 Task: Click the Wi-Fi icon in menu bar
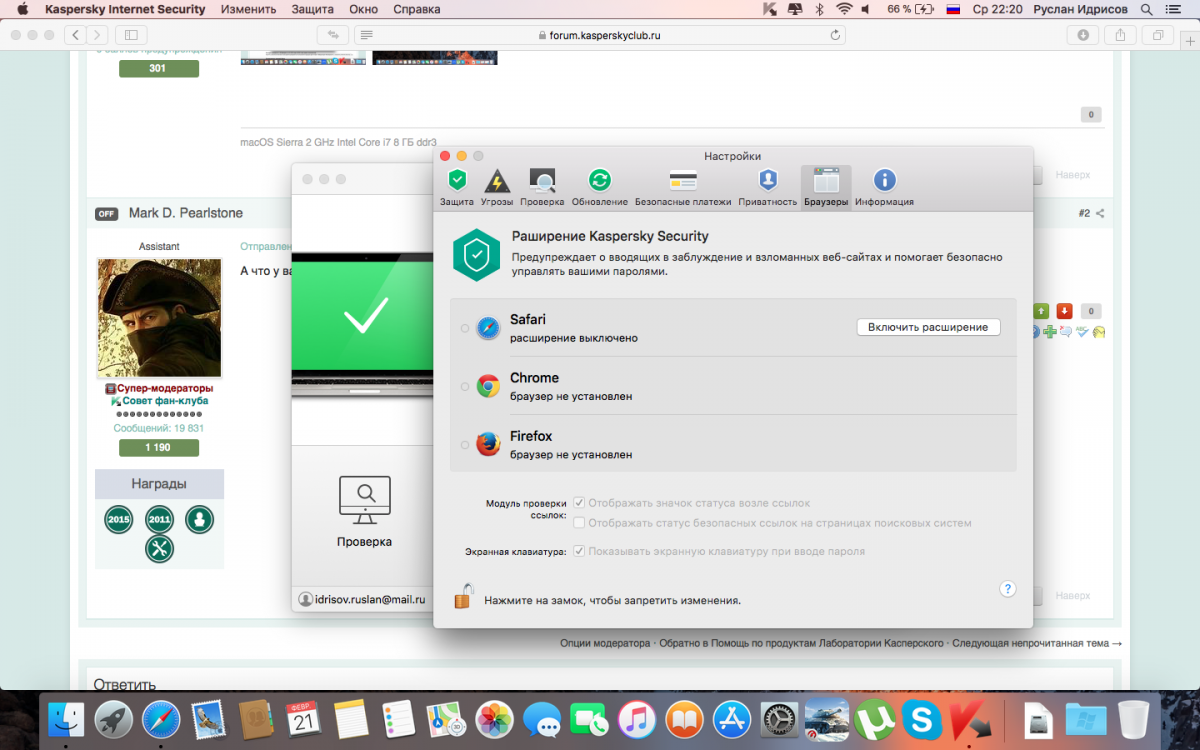pos(845,9)
